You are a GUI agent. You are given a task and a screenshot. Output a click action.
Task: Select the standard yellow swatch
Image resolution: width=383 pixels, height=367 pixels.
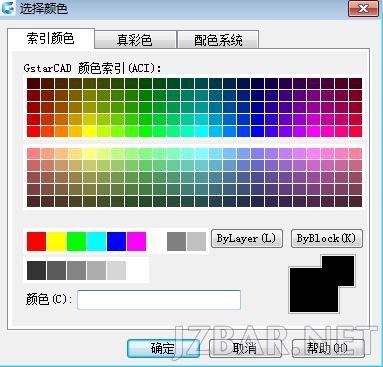56,241
